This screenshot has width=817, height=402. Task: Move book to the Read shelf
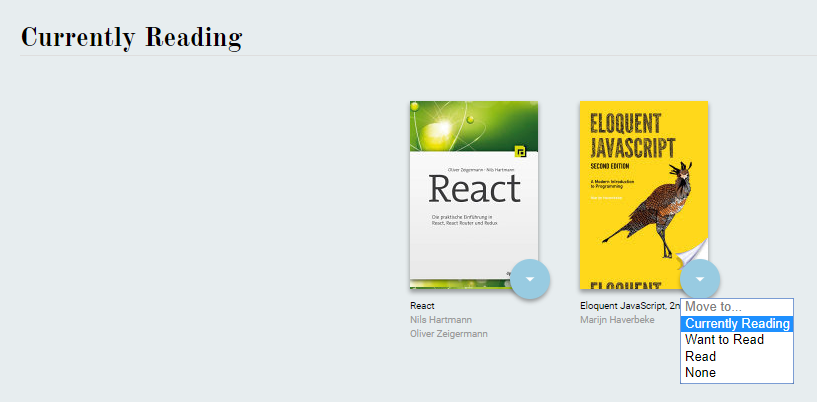[x=737, y=356]
